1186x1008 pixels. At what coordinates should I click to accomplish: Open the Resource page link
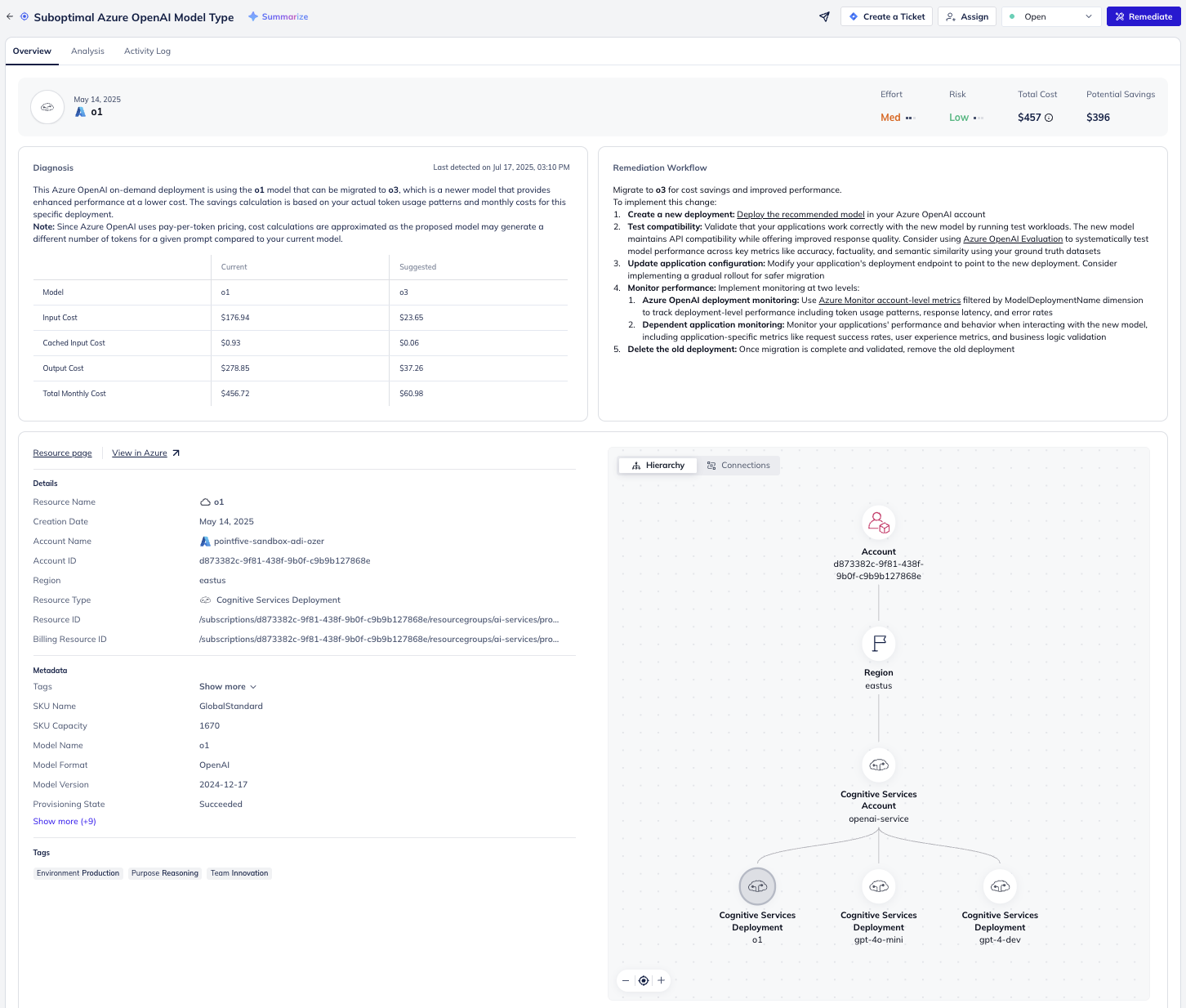[62, 453]
